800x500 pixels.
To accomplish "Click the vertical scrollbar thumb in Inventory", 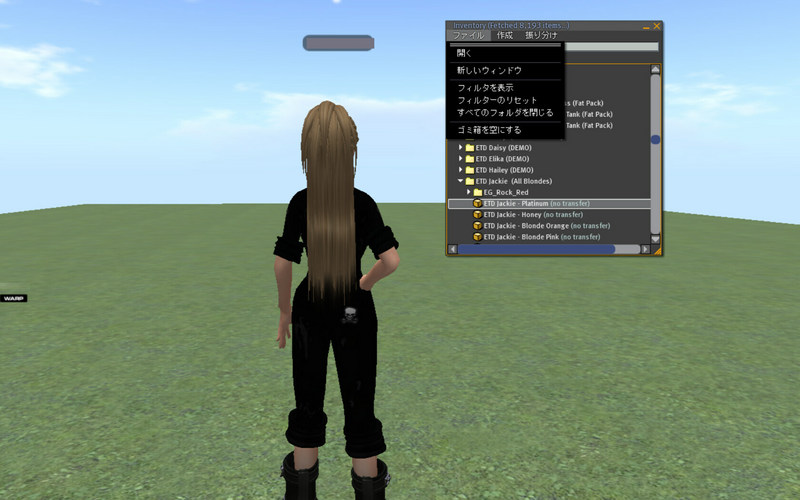I will 655,139.
